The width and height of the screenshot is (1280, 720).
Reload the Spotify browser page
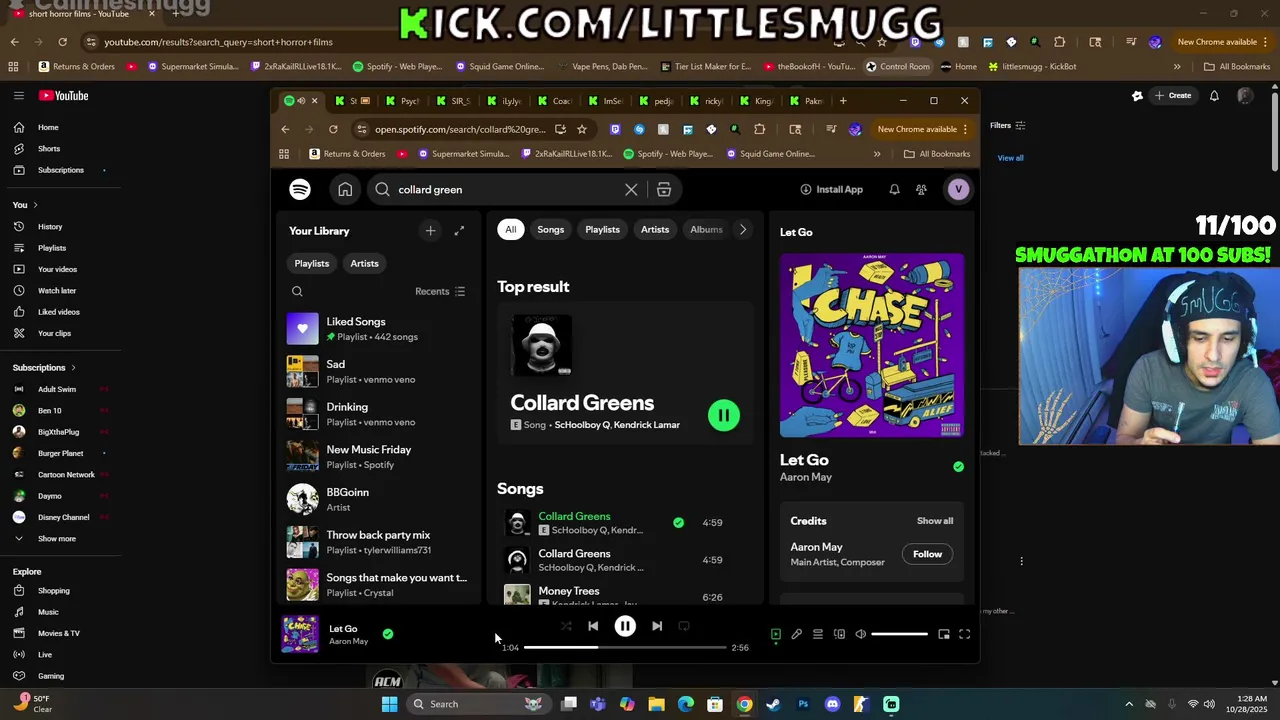pyautogui.click(x=333, y=129)
